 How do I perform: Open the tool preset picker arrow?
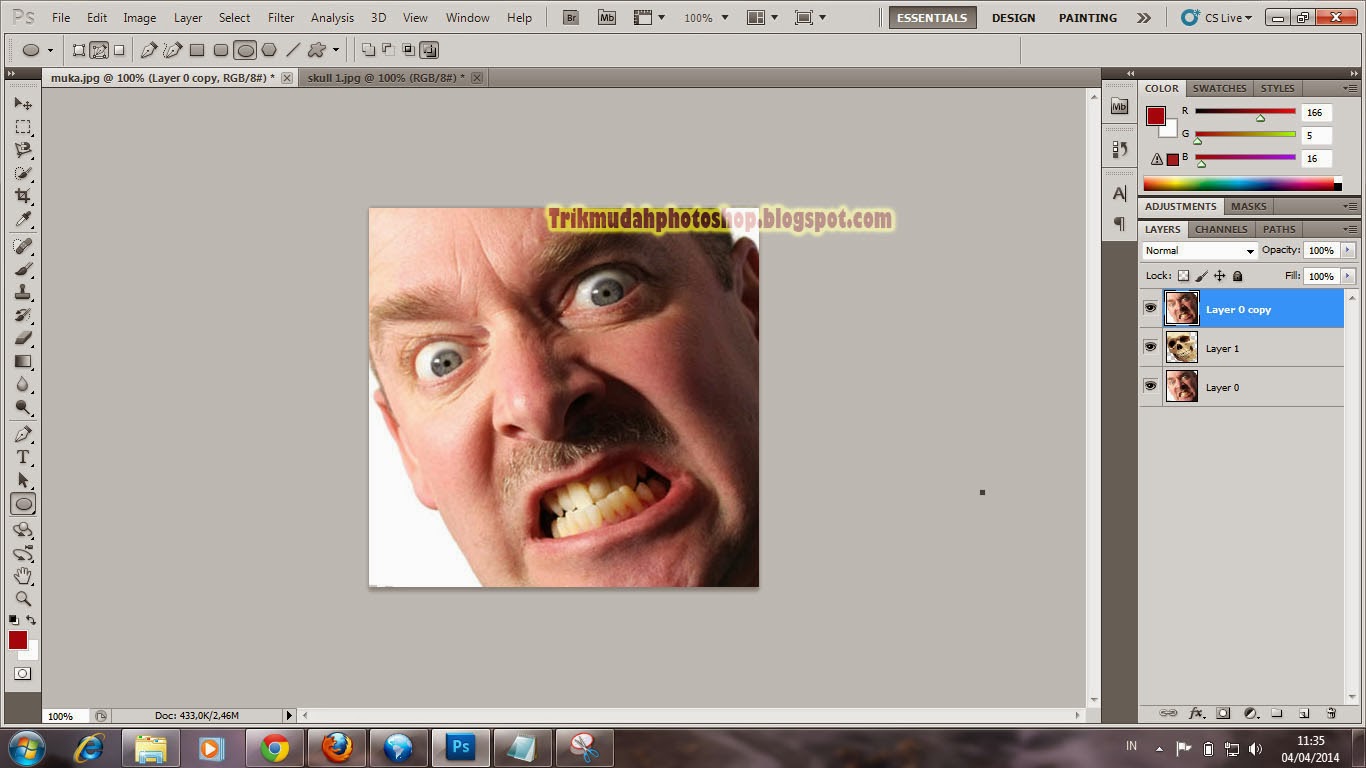pos(50,50)
